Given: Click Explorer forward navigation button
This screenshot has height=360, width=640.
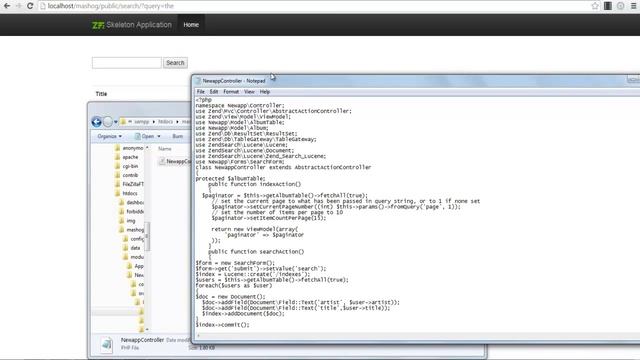Looking at the screenshot, I should [x=108, y=122].
